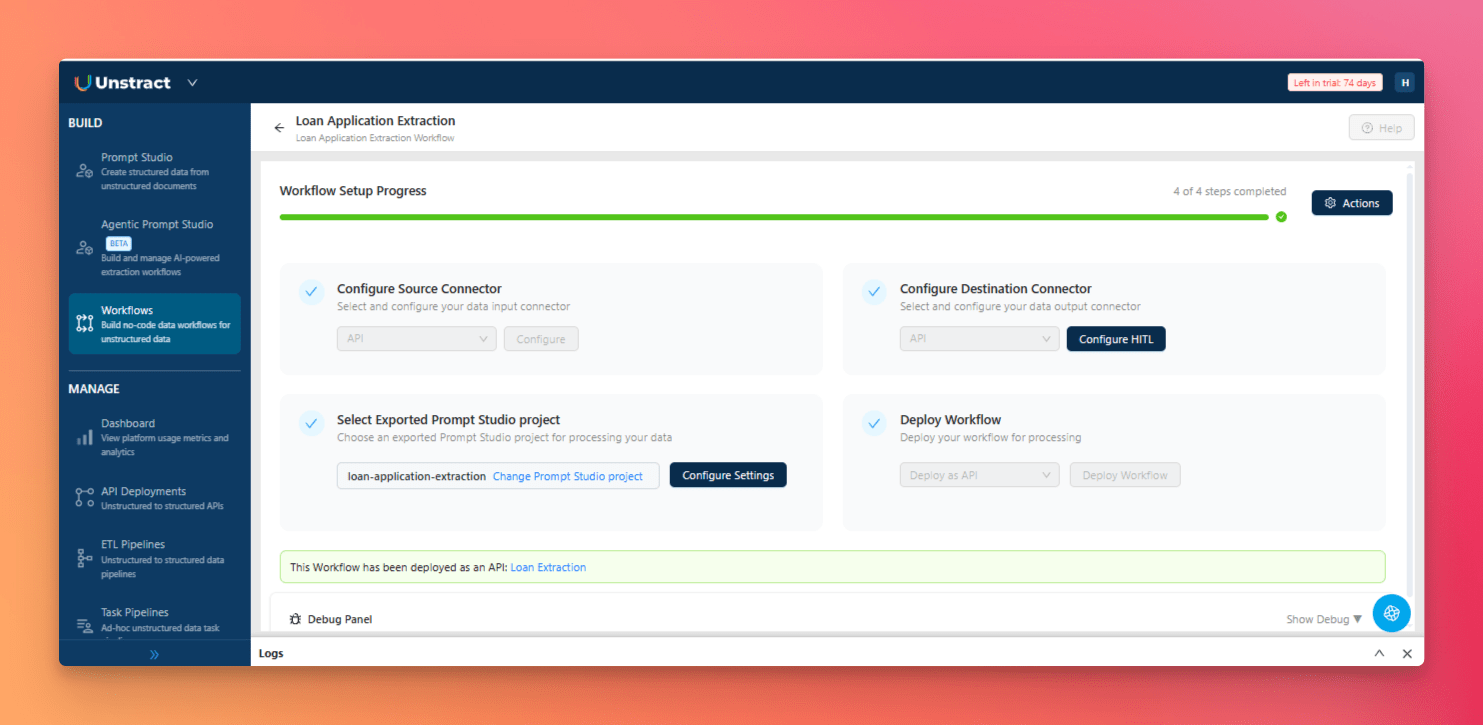
Task: Expand the Logs panel with the up chevron
Action: pyautogui.click(x=1379, y=653)
